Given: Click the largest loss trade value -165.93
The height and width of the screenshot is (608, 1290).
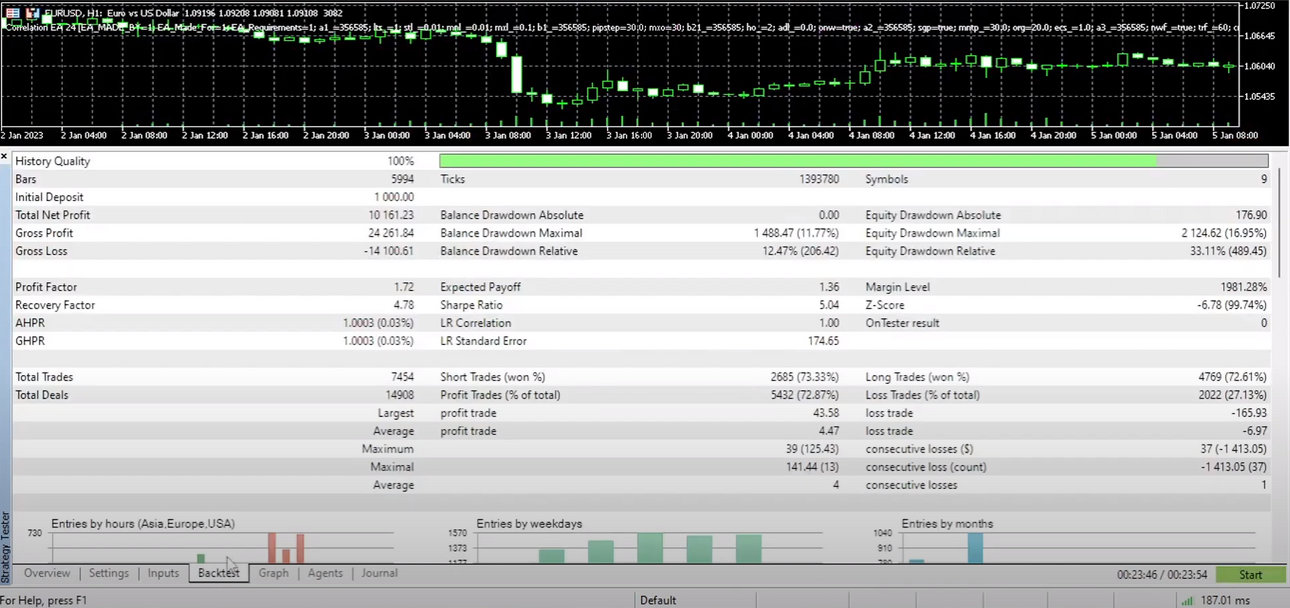Looking at the screenshot, I should (1247, 413).
